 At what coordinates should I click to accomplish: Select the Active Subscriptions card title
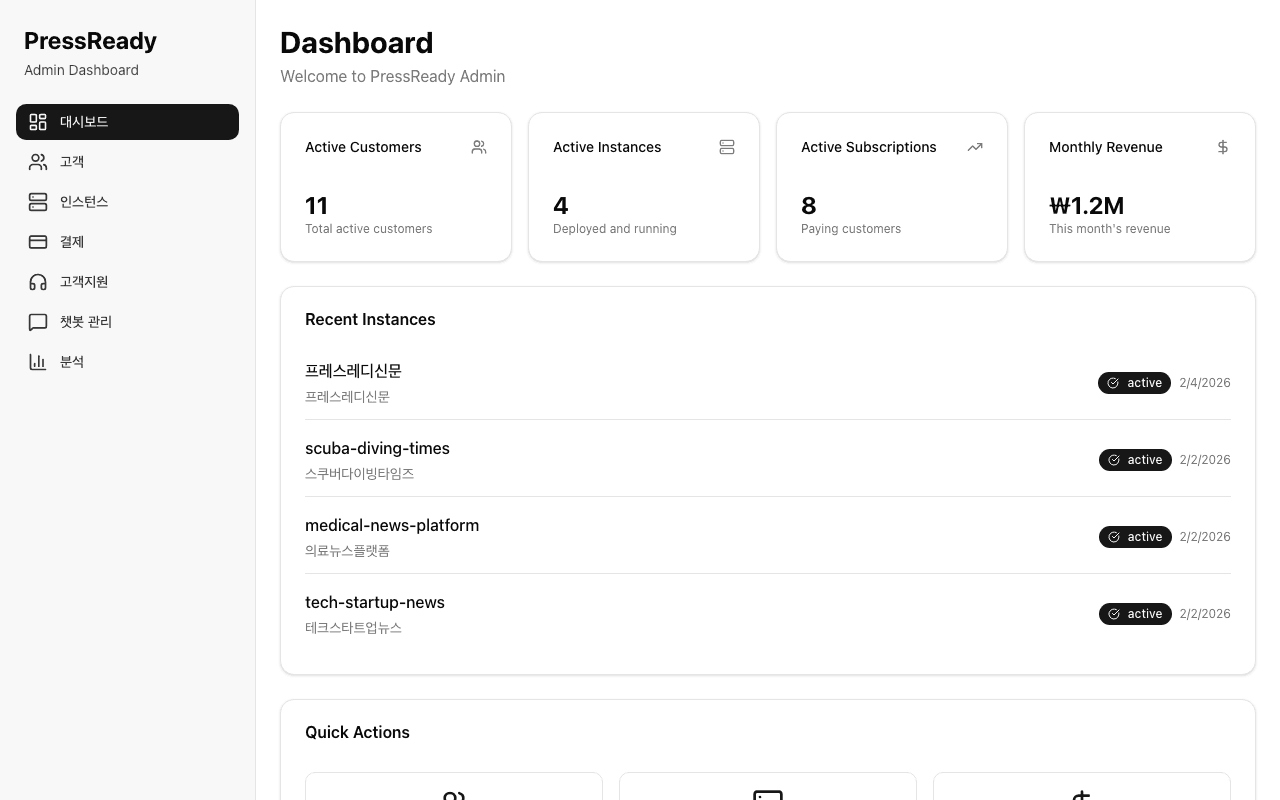pyautogui.click(x=868, y=147)
